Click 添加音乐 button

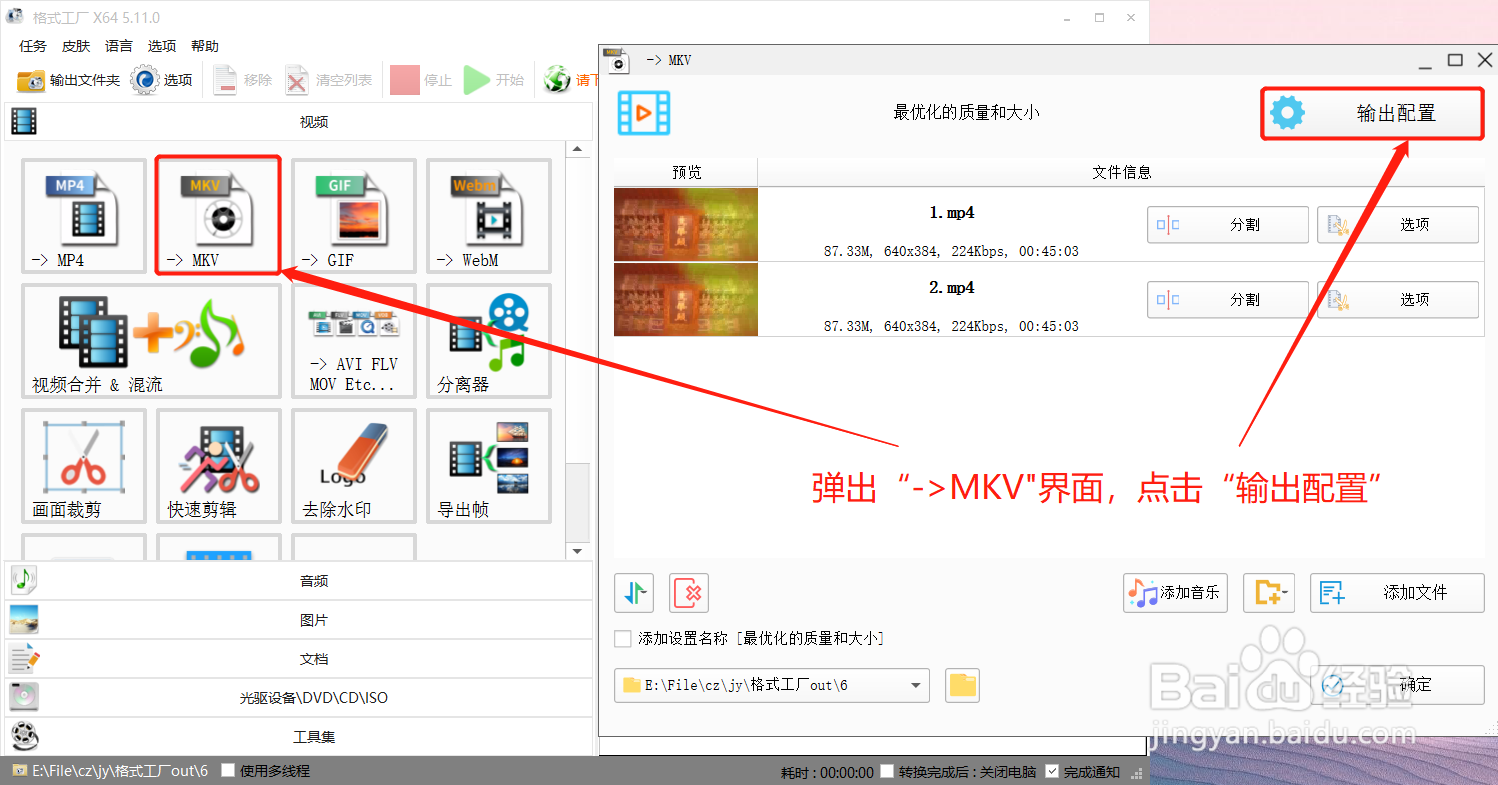coord(1175,593)
